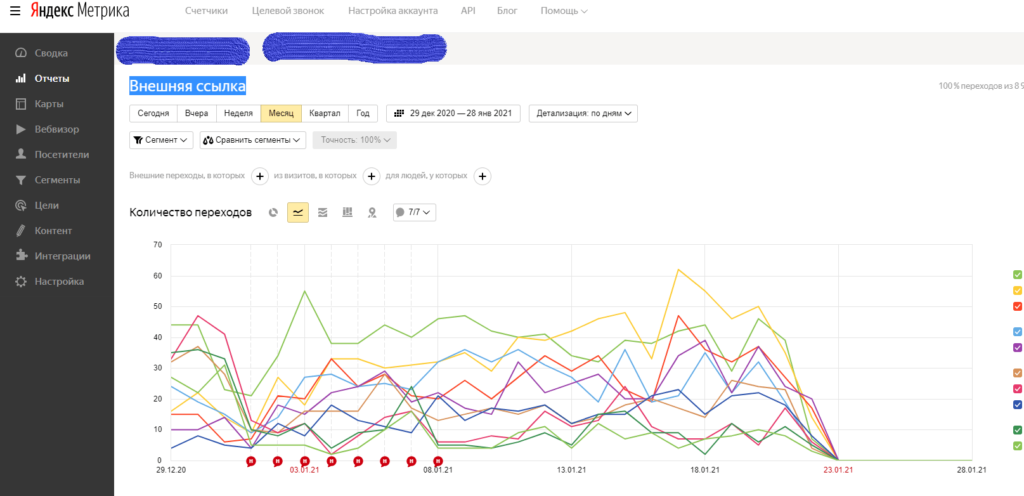
Task: Open the Точность: 100% dropdown
Action: click(355, 140)
